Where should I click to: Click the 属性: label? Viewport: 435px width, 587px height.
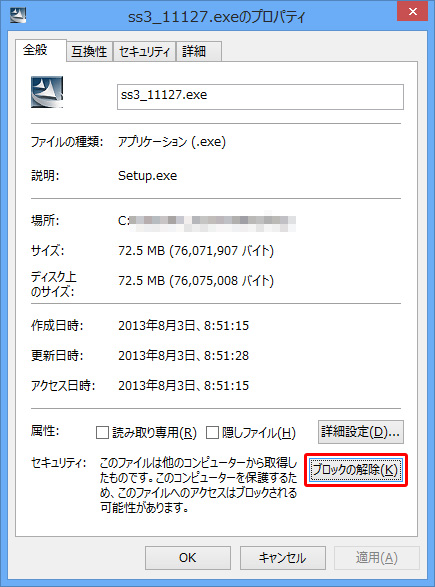(45, 431)
